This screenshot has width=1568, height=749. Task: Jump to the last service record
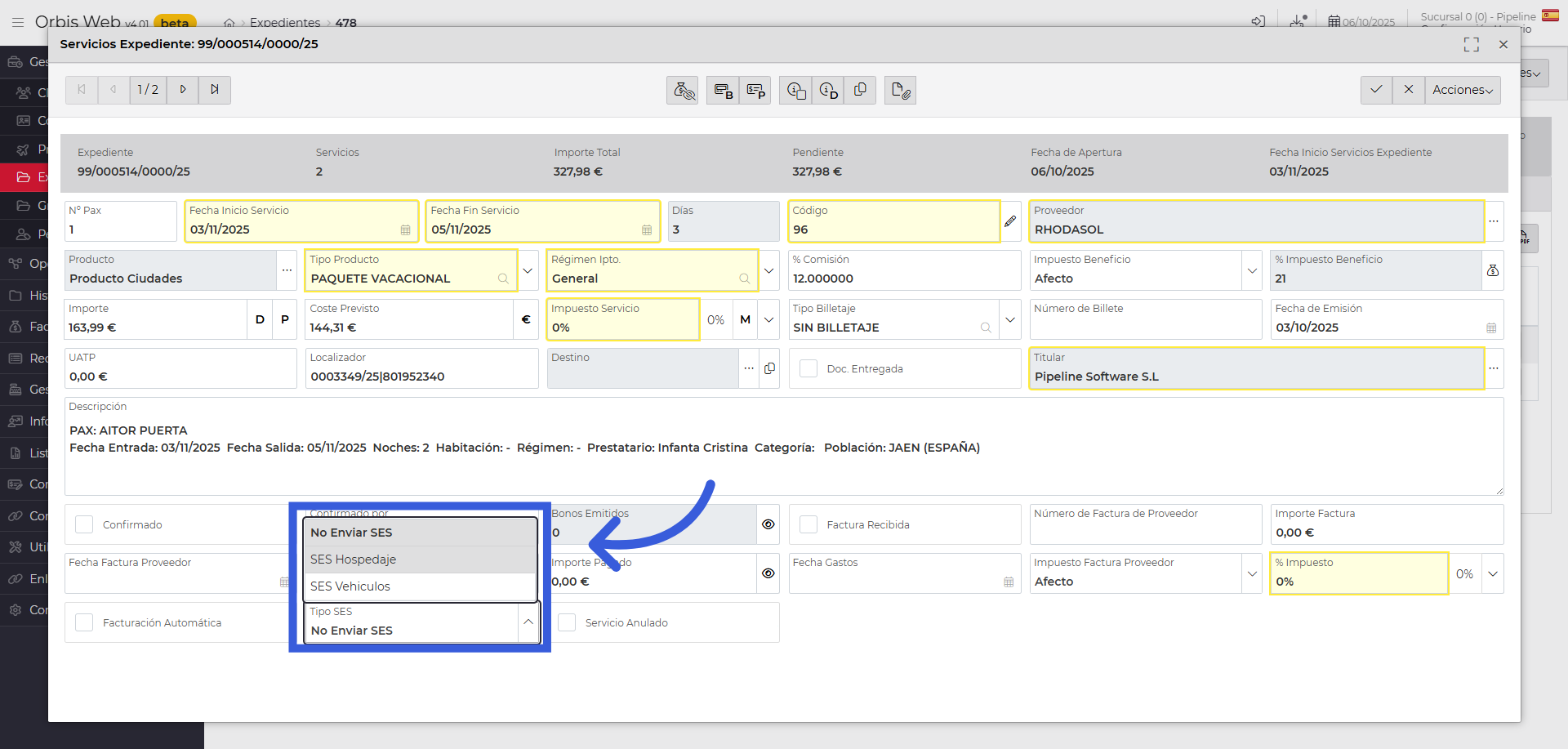[215, 90]
